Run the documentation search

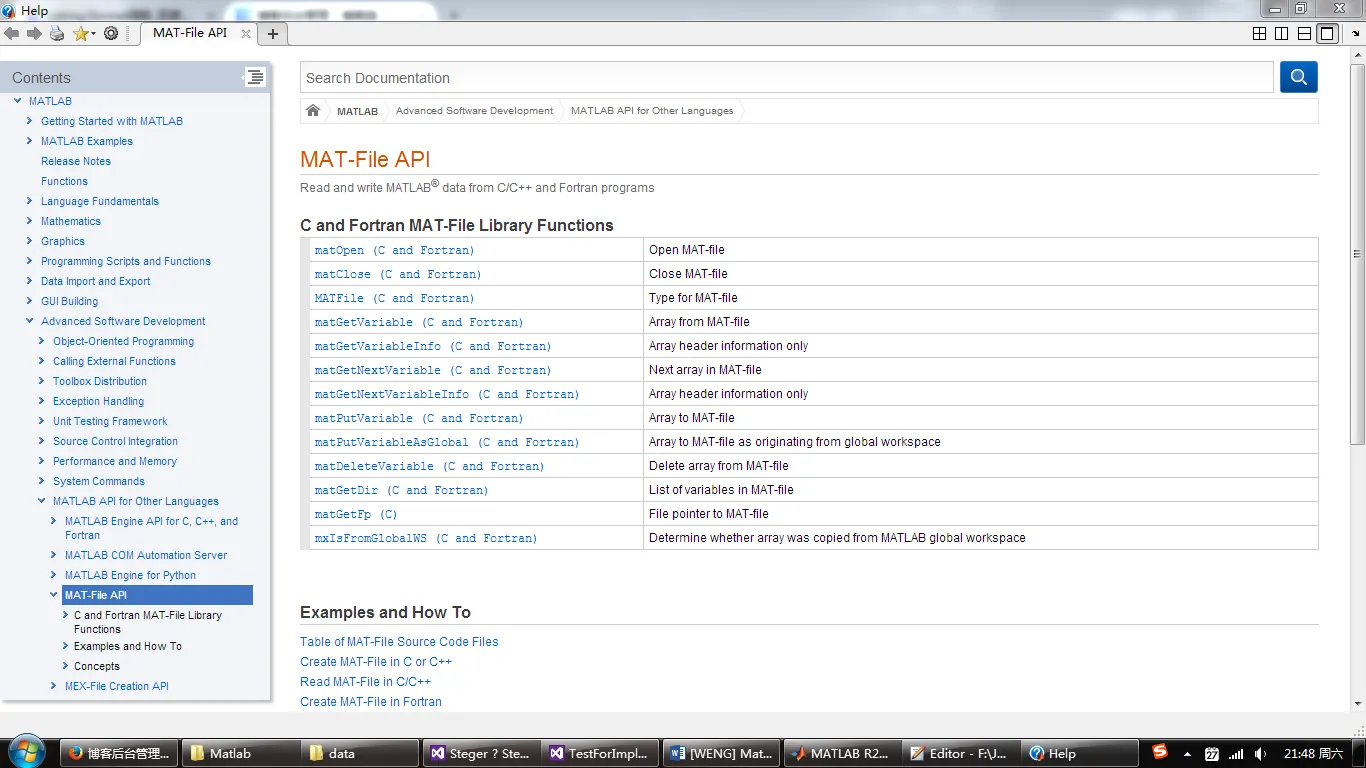(x=1298, y=77)
